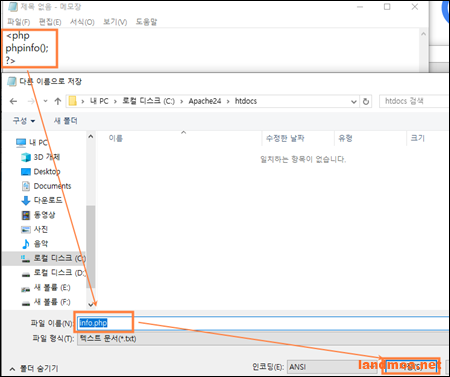Viewport: 450px width, 377px height.
Task: Sort by the 유형 column header
Action: click(345, 138)
